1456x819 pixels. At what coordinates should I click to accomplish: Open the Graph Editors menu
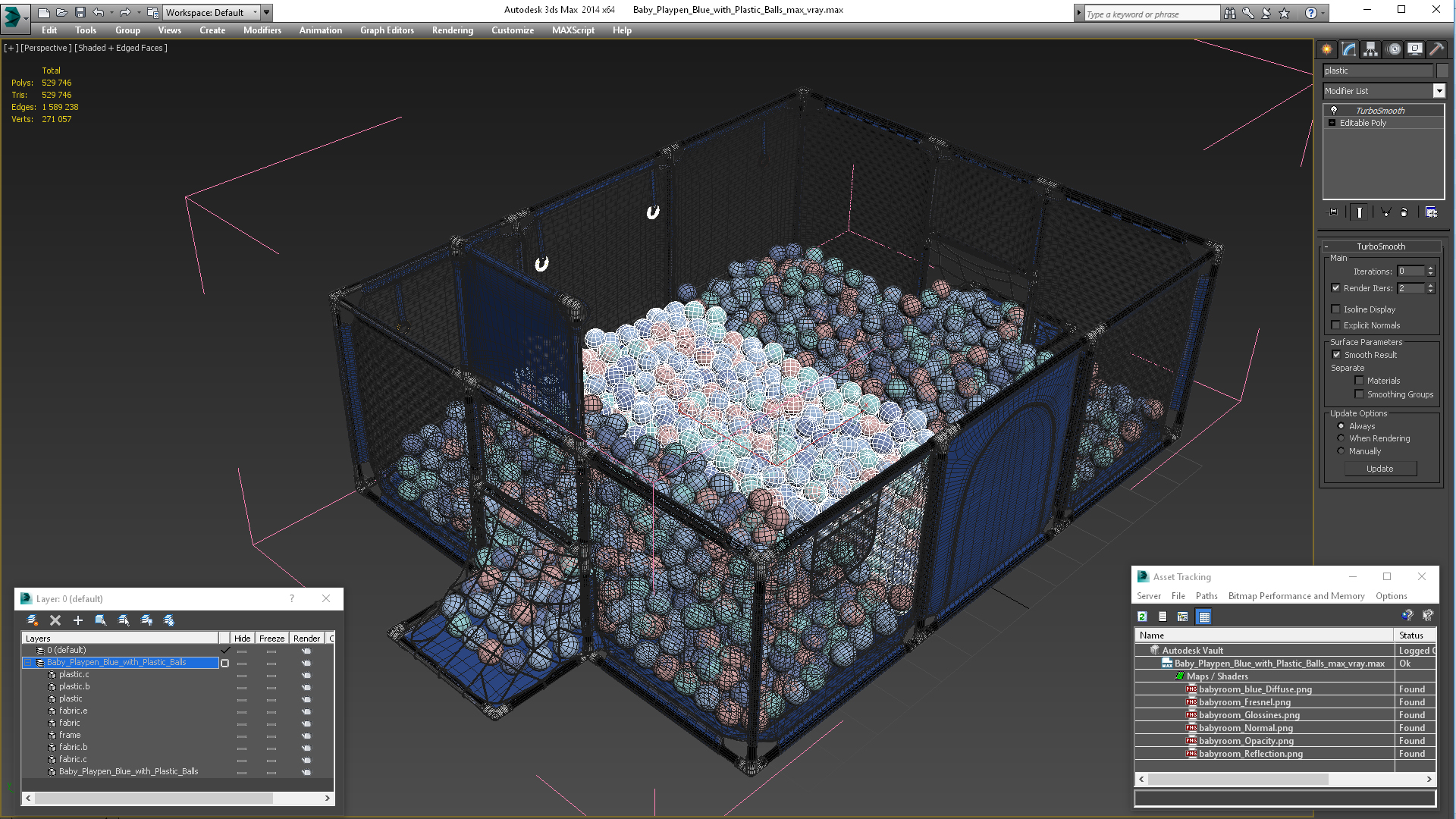[387, 30]
